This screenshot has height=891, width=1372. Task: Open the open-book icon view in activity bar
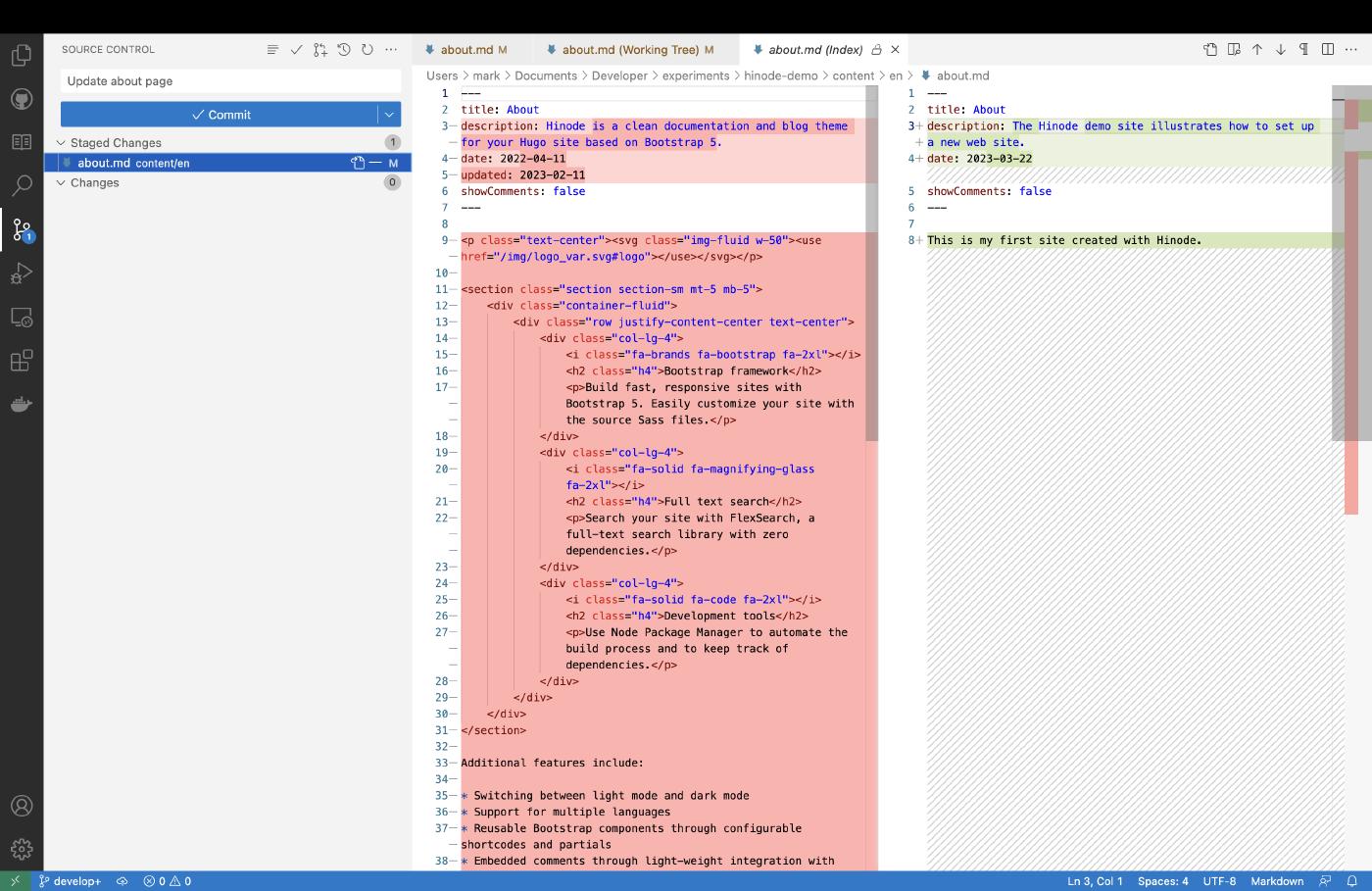click(22, 142)
